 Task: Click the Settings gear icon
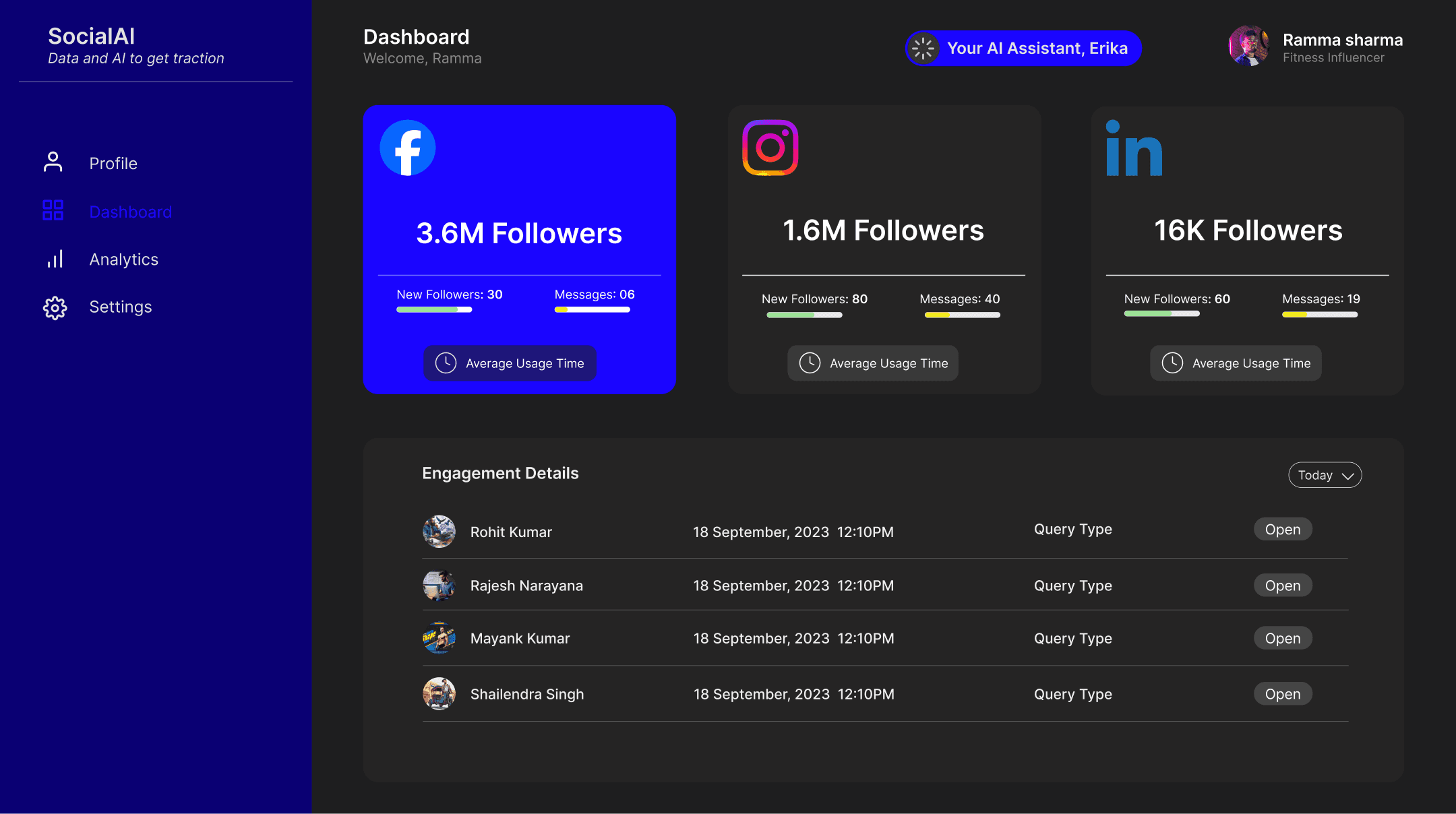(x=55, y=308)
